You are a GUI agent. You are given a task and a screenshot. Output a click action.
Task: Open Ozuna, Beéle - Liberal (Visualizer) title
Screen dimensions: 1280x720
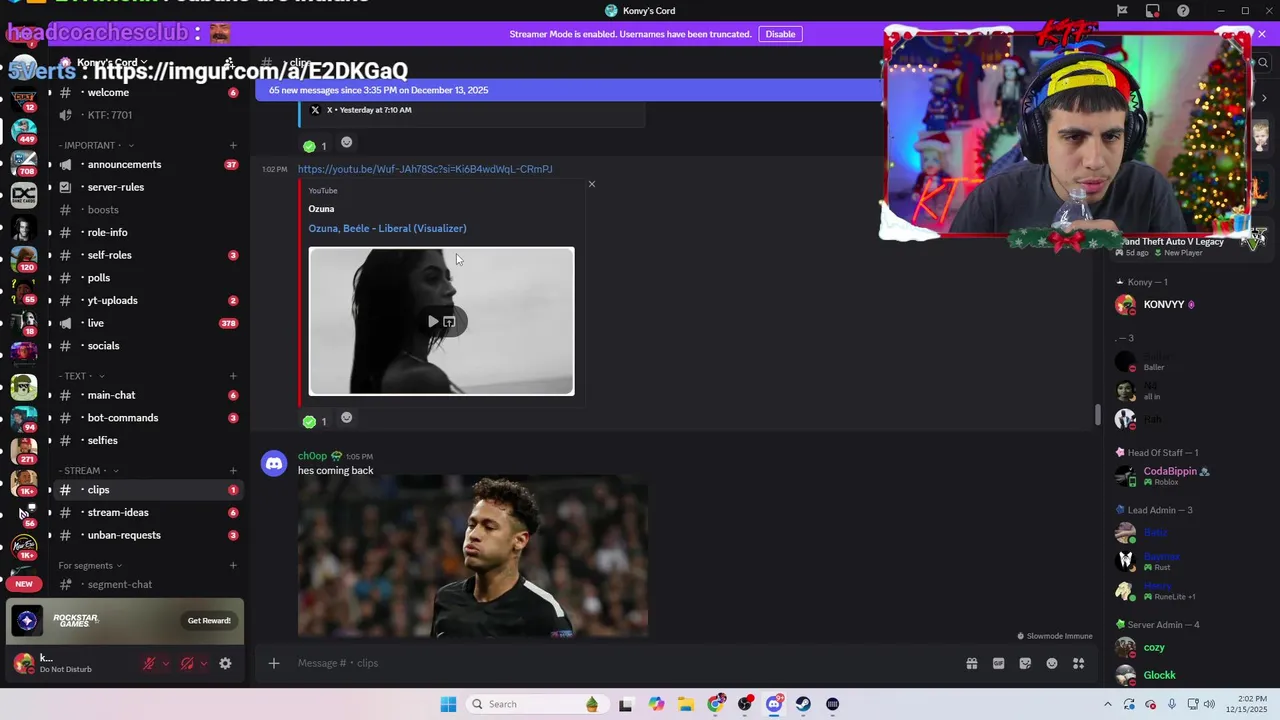point(387,228)
